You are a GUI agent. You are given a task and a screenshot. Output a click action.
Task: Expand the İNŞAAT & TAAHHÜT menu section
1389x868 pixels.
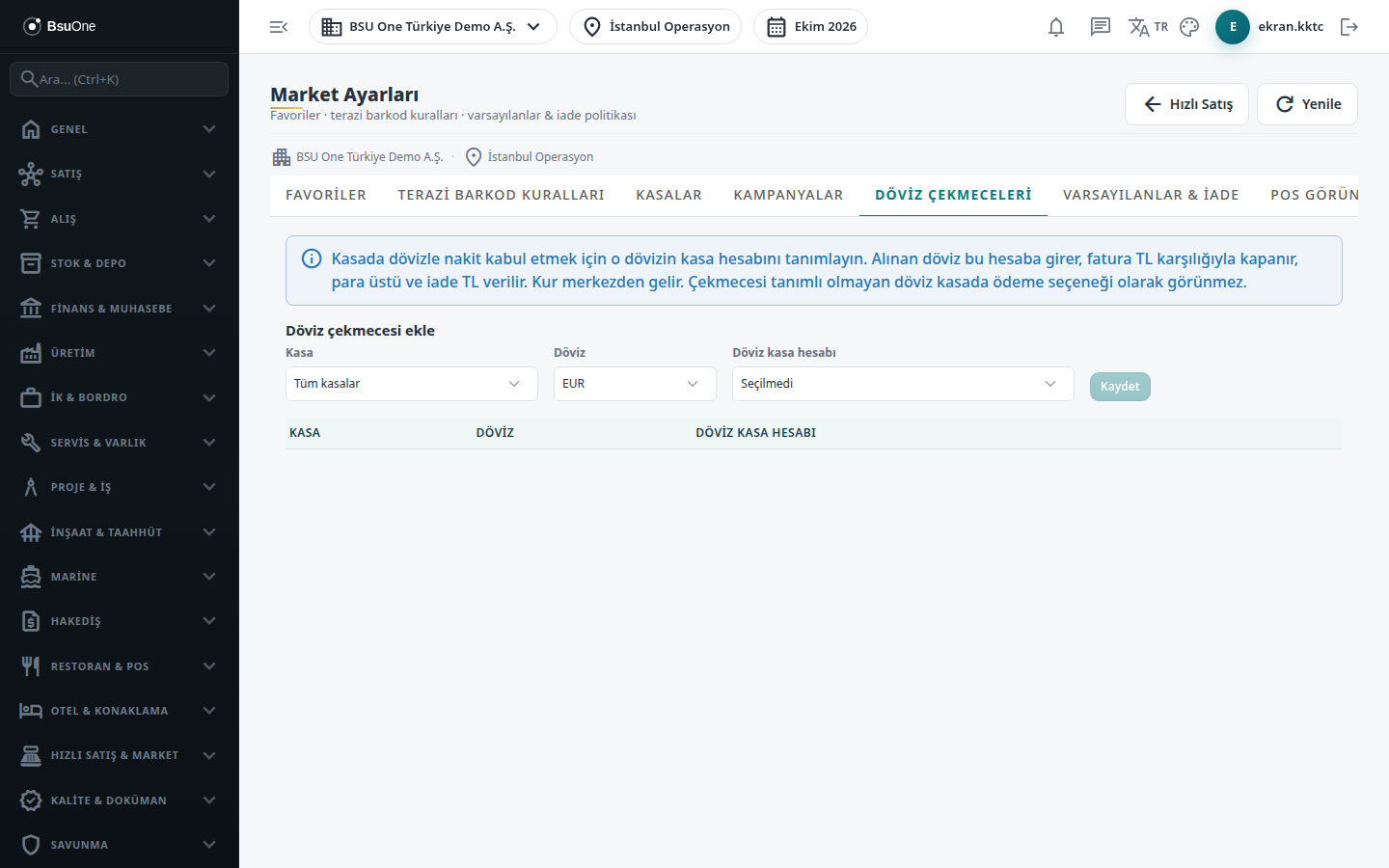coord(120,532)
